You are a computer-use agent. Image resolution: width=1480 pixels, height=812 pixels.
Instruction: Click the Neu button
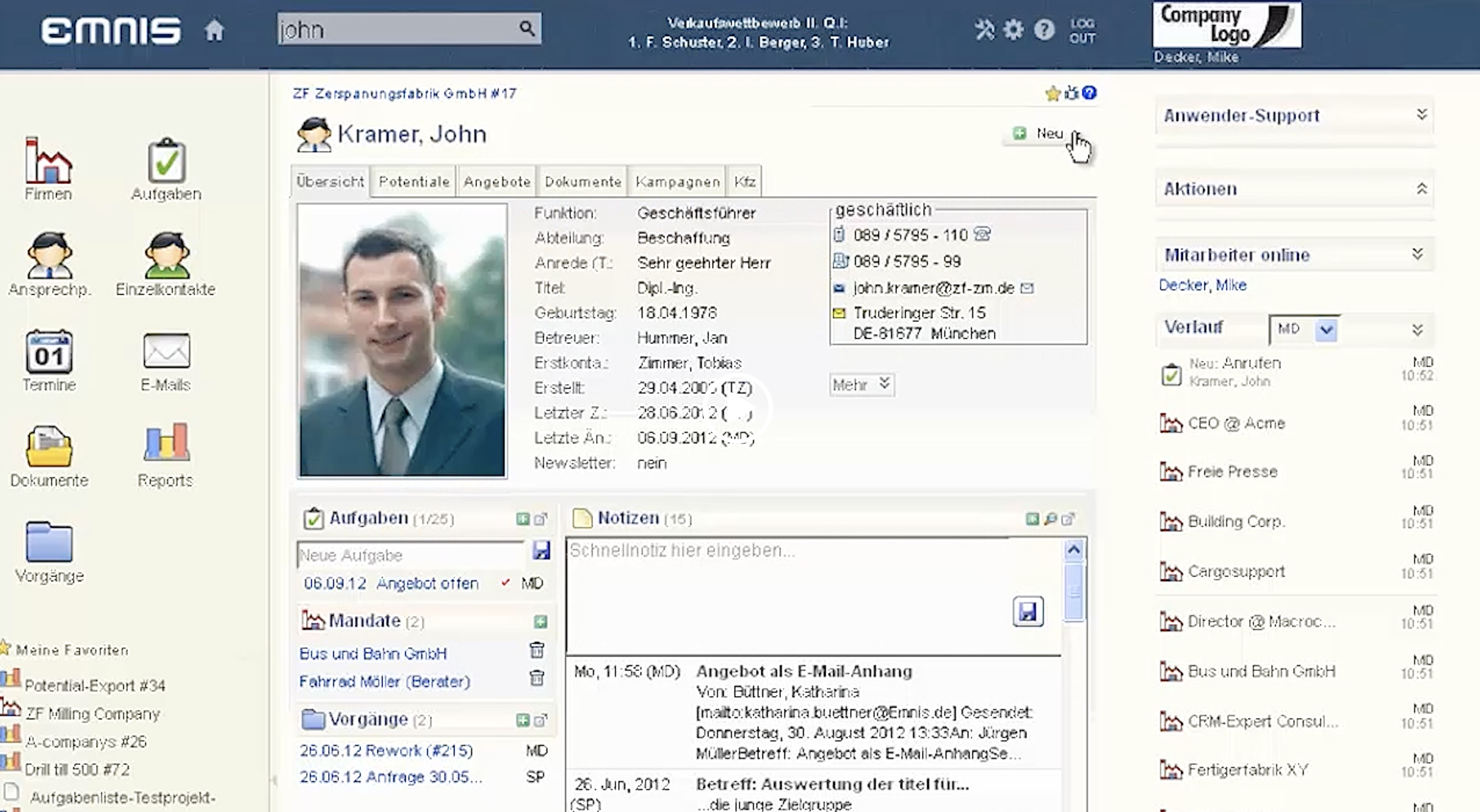(1040, 133)
